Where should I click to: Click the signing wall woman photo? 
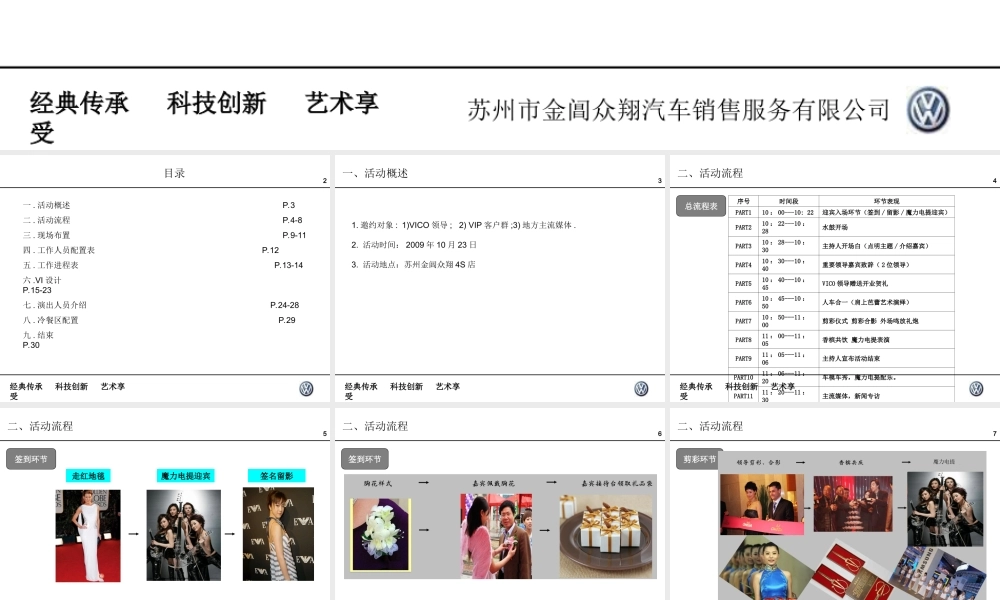click(x=278, y=534)
